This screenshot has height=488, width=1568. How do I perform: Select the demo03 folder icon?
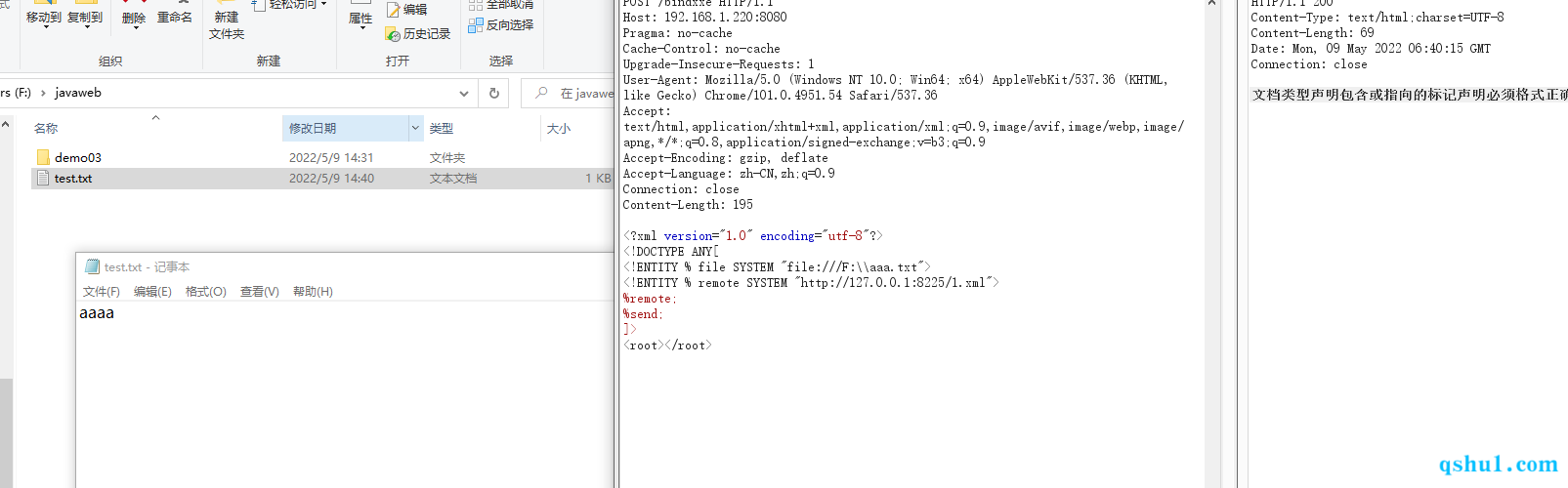[x=43, y=157]
